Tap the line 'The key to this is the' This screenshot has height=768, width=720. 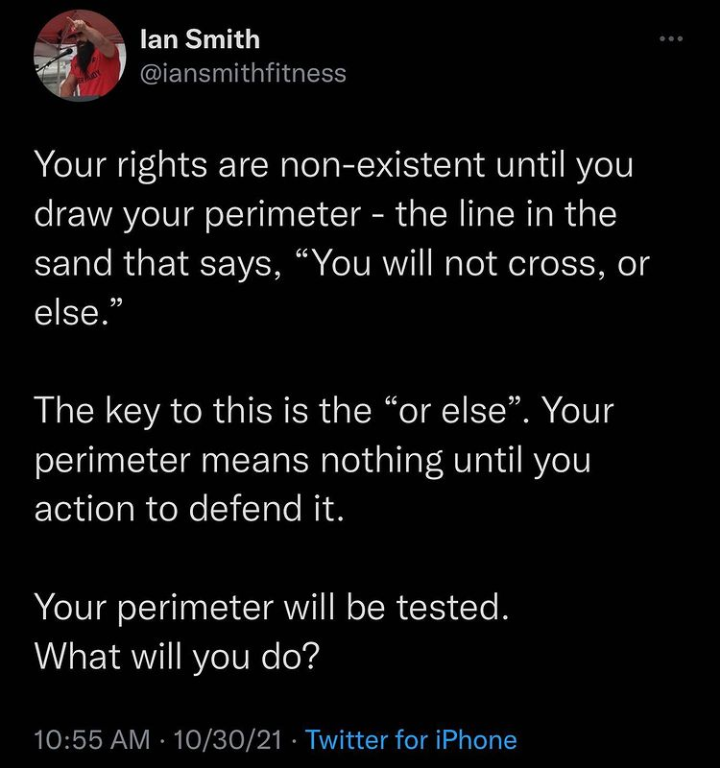(324, 410)
